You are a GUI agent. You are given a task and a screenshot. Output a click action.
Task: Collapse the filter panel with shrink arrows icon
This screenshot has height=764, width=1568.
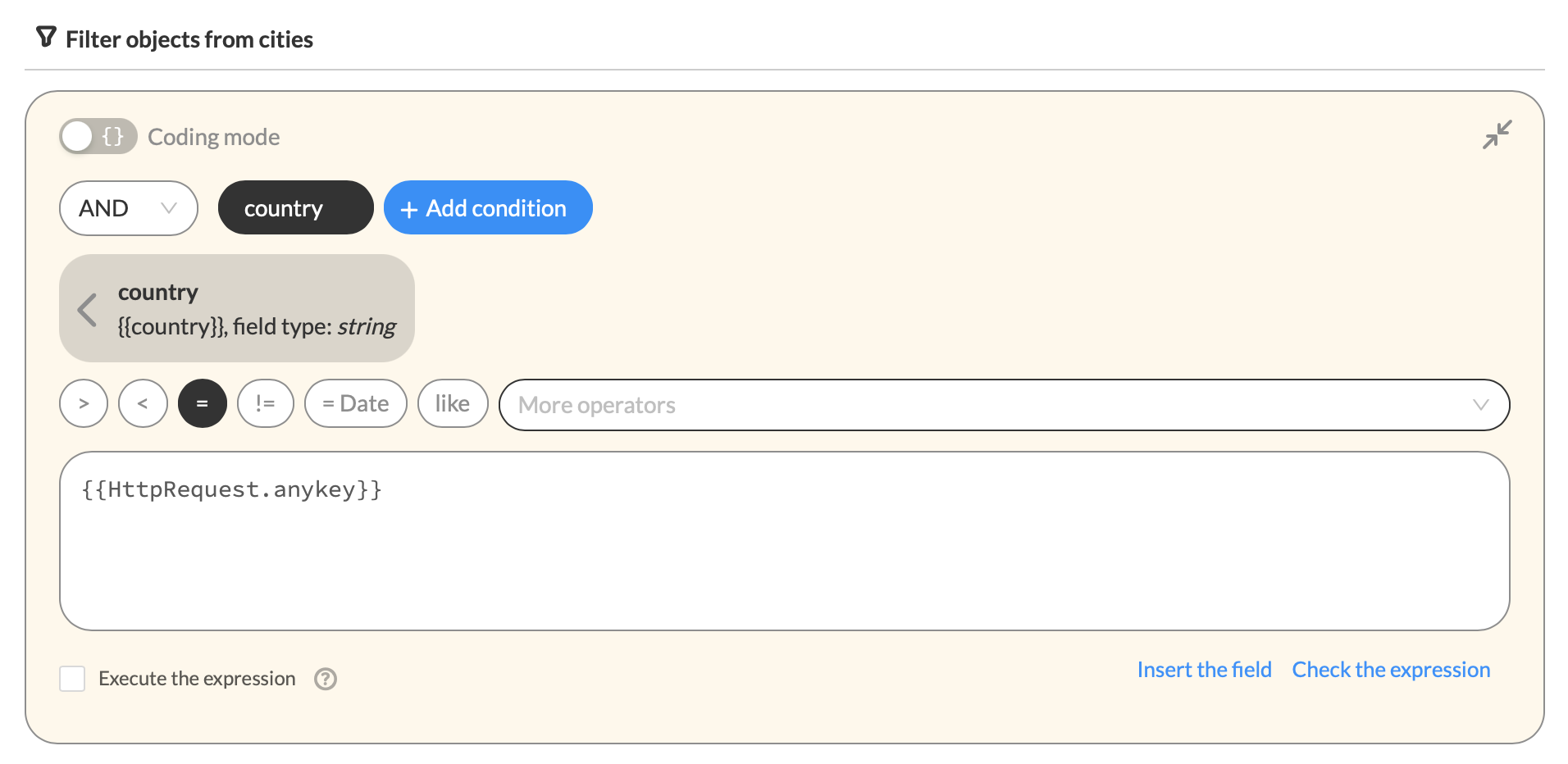pyautogui.click(x=1497, y=135)
